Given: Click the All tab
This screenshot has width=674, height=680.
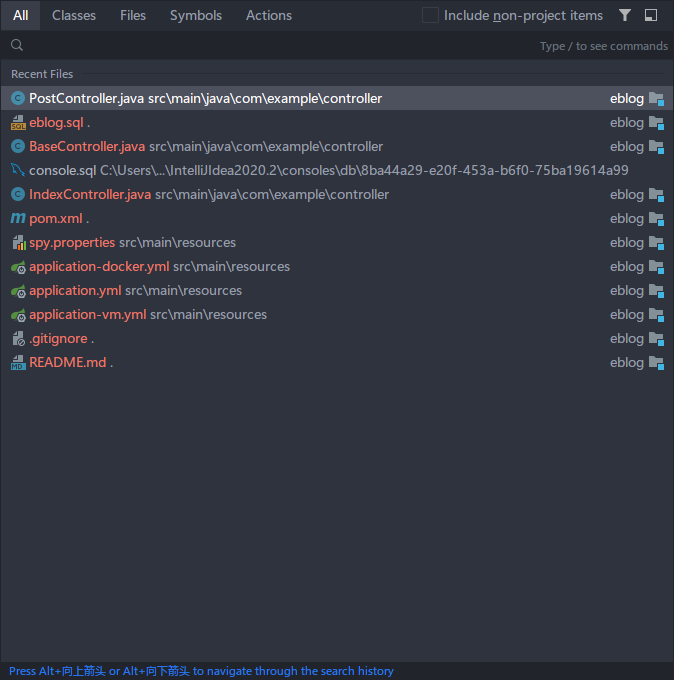Looking at the screenshot, I should 21,15.
